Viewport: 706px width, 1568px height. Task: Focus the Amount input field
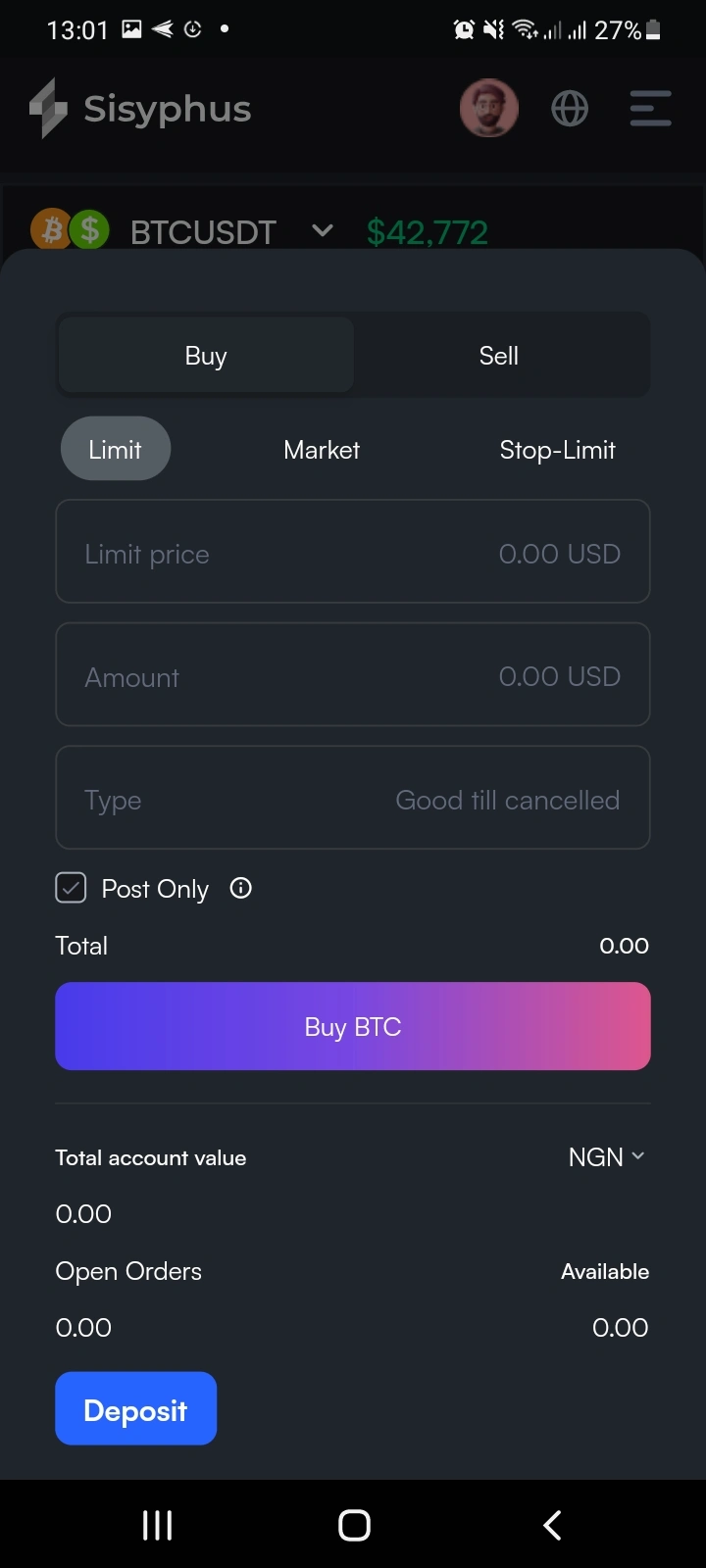point(353,675)
